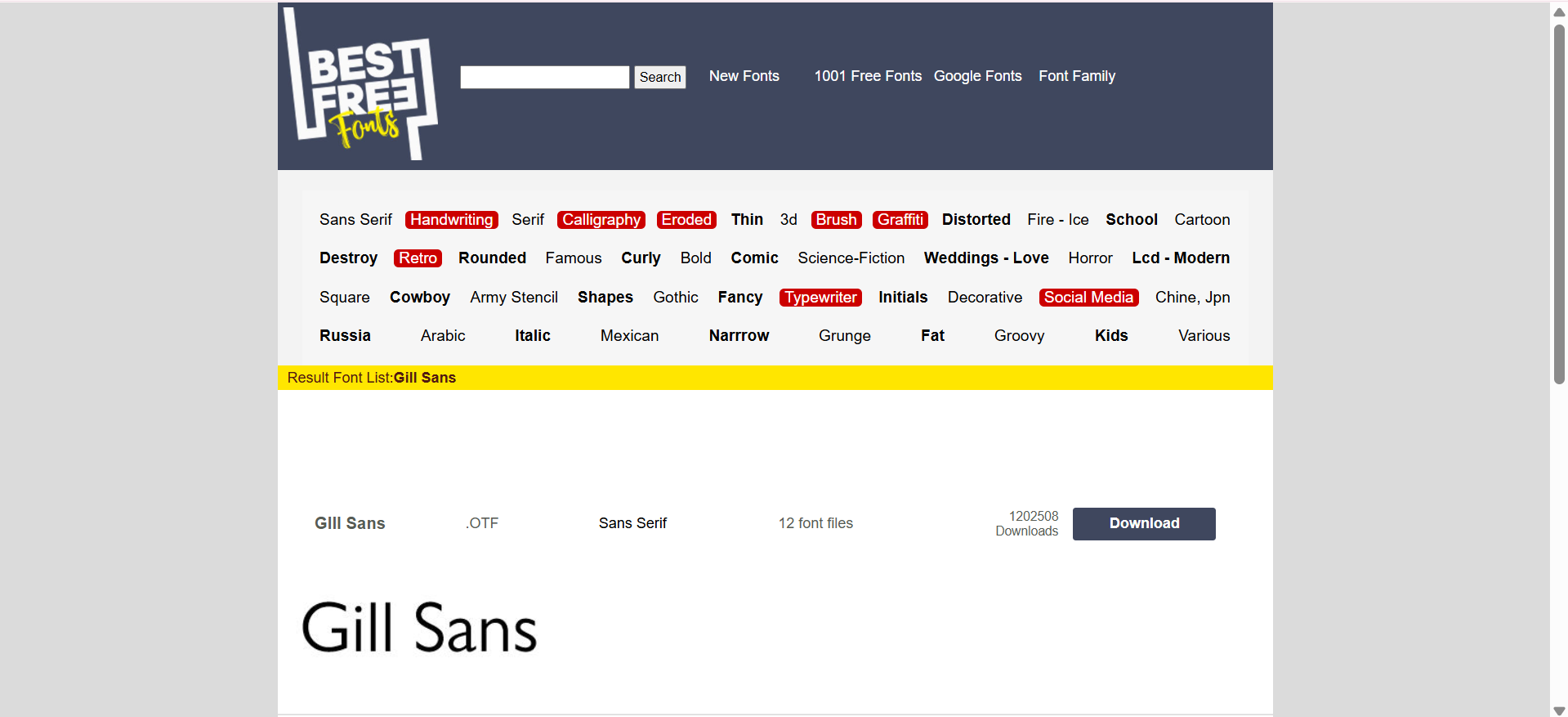Click the Gill Sans preview image
This screenshot has width=1568, height=717.
(x=419, y=627)
